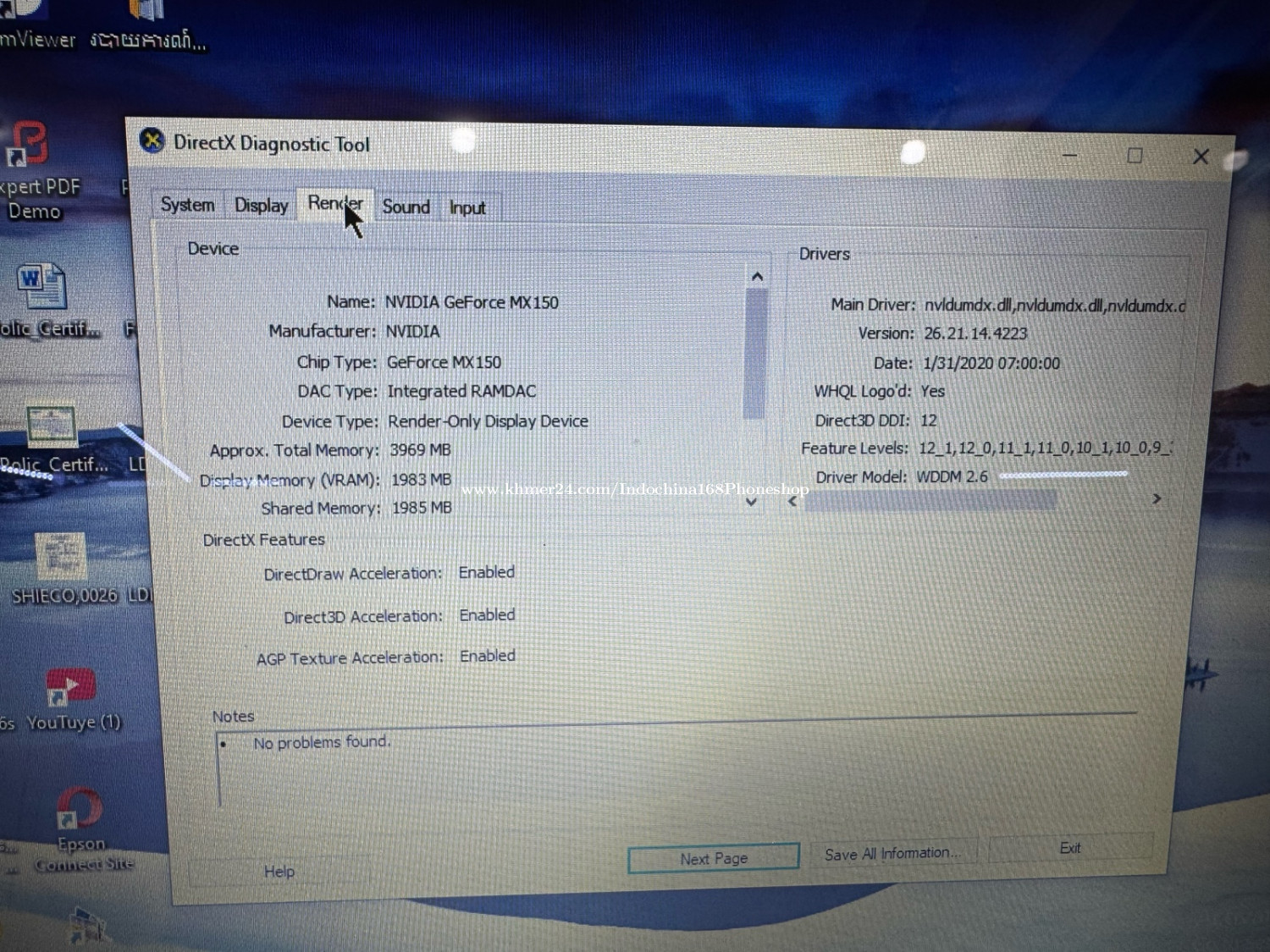Viewport: 1270px width, 952px height.
Task: Switch to the Sound tab
Action: [406, 206]
